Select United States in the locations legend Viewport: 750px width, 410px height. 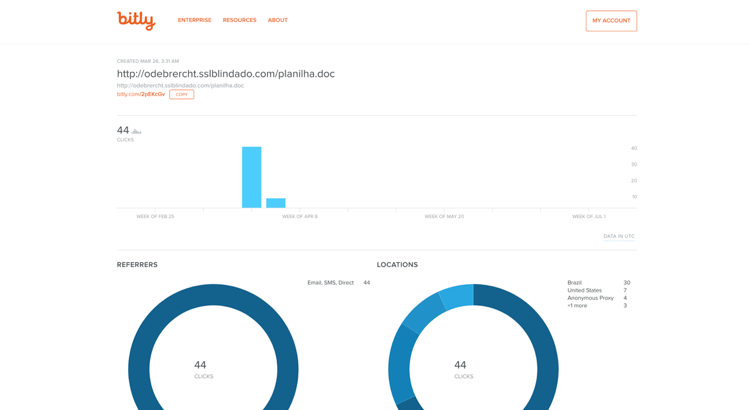tap(584, 290)
